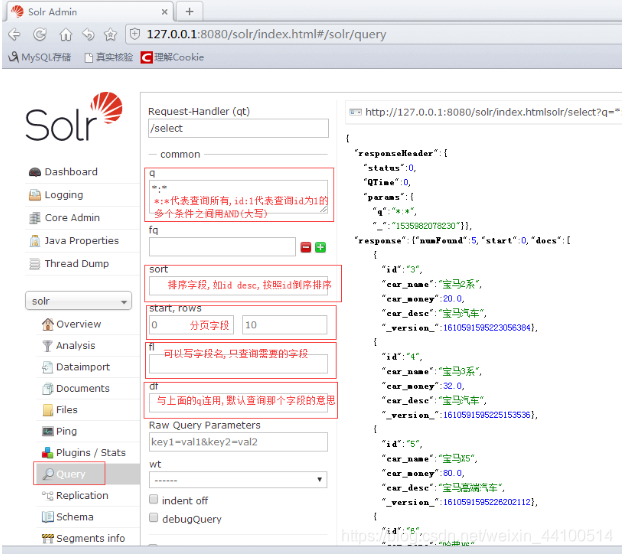Open Plugins / Stats
The height and width of the screenshot is (554, 622).
coord(90,452)
